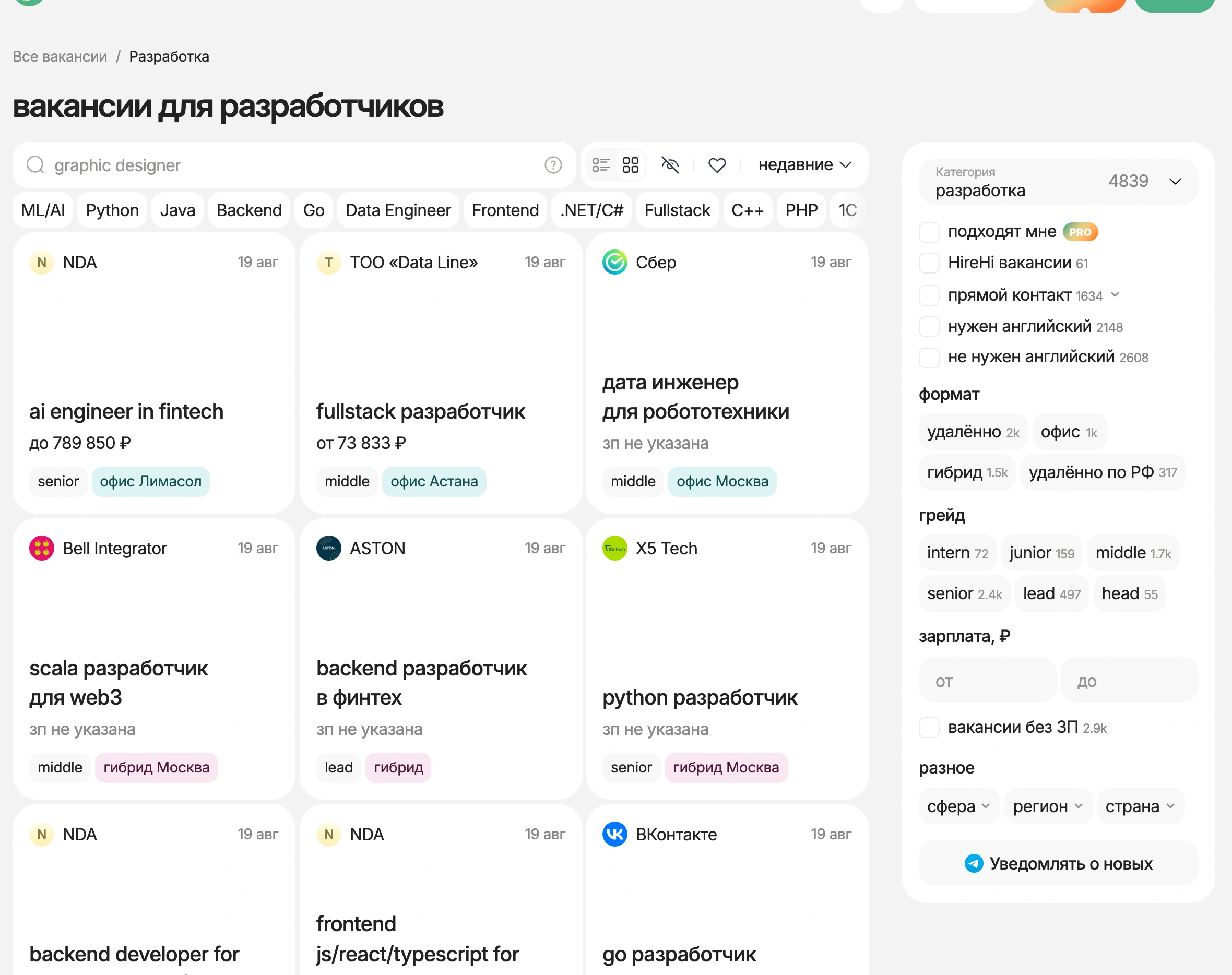Select the .NET/C# tag
This screenshot has width=1232, height=975.
(x=591, y=210)
